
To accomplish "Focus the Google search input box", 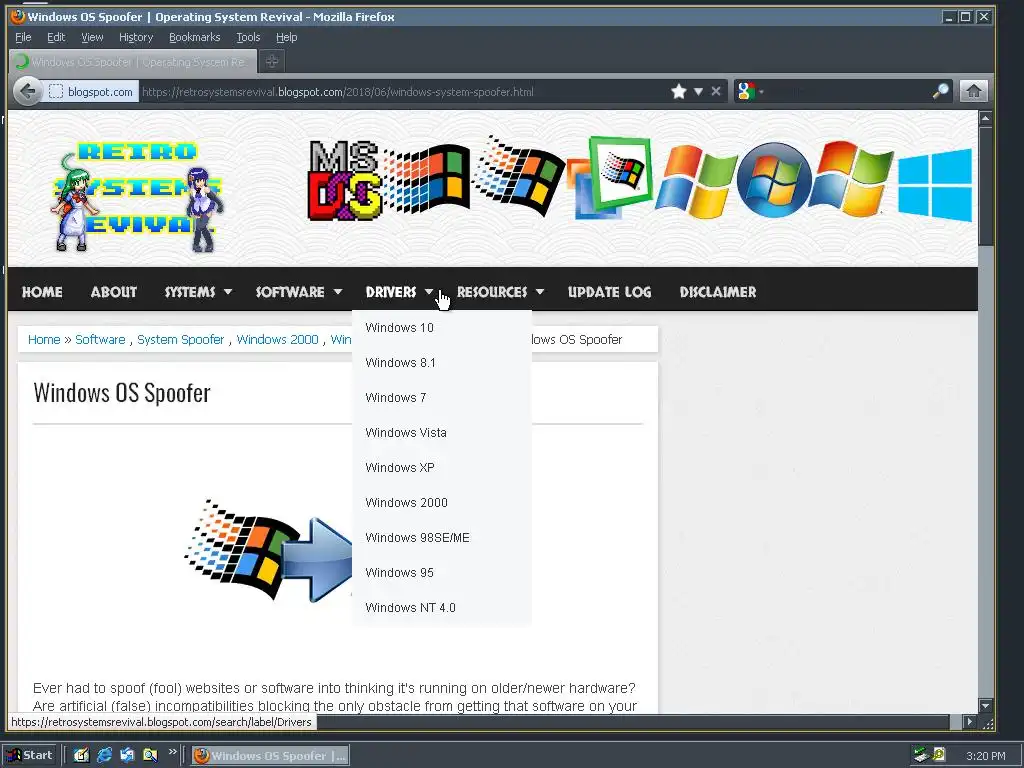I will 849,91.
